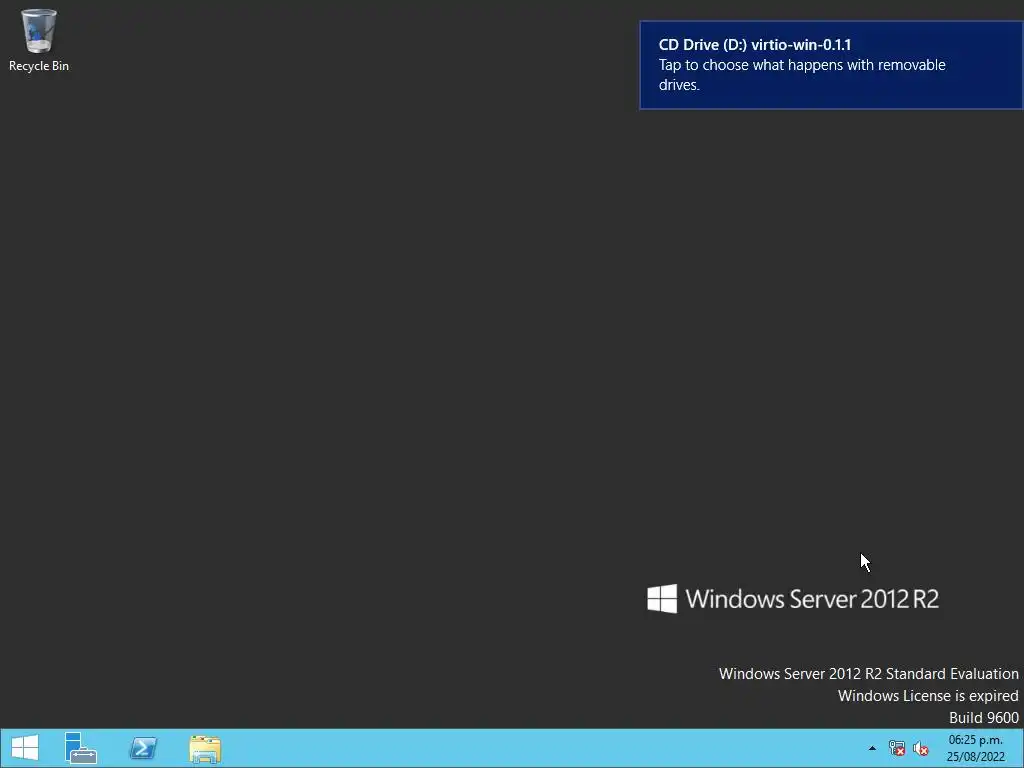Launch Server Manager from the taskbar

click(x=80, y=748)
